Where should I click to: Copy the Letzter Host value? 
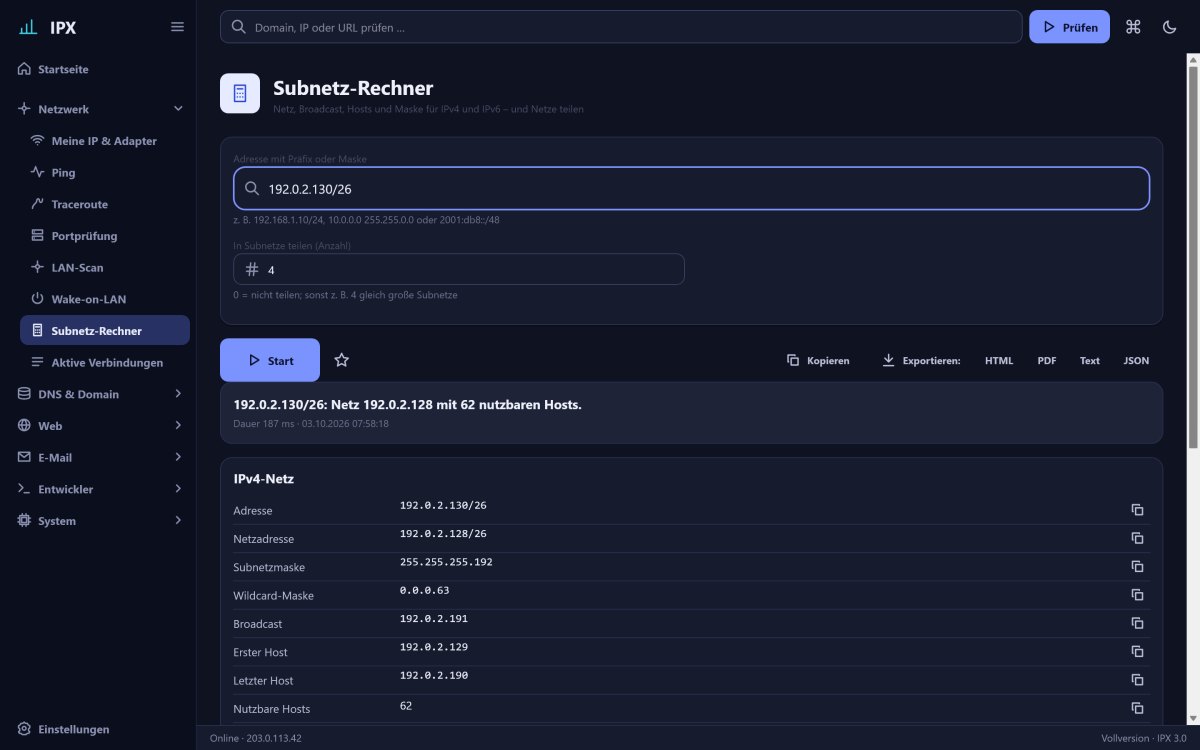tap(1137, 680)
